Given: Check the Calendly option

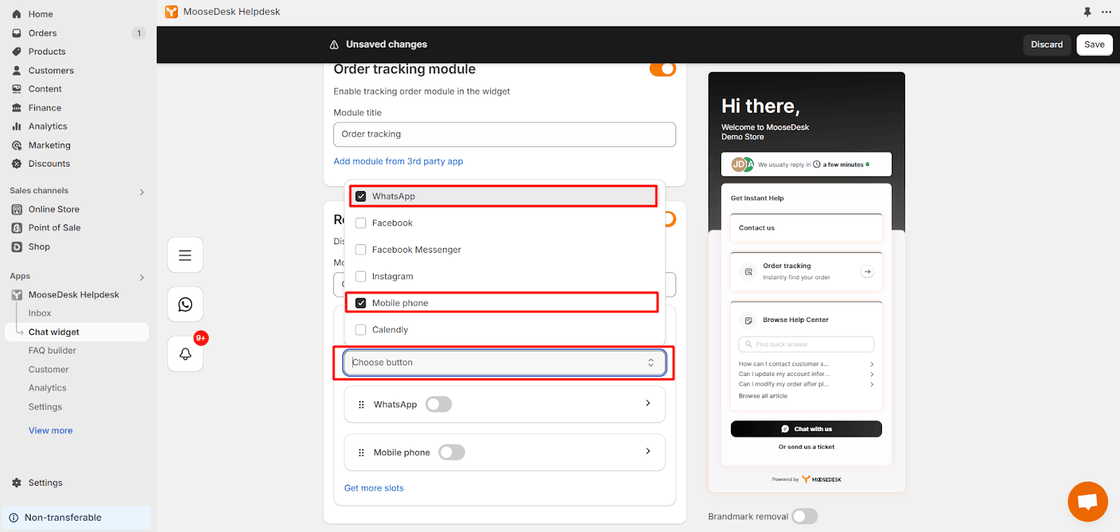Looking at the screenshot, I should [x=361, y=330].
